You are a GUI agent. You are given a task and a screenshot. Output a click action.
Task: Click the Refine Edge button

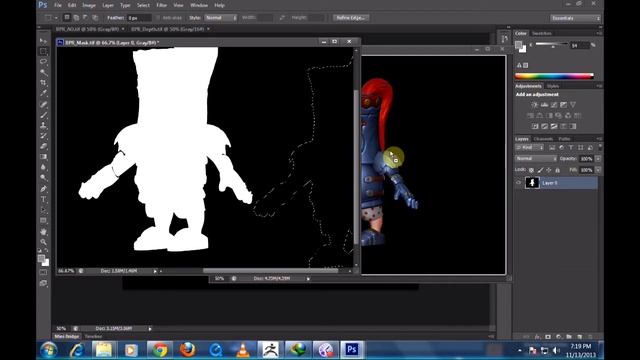(x=351, y=18)
